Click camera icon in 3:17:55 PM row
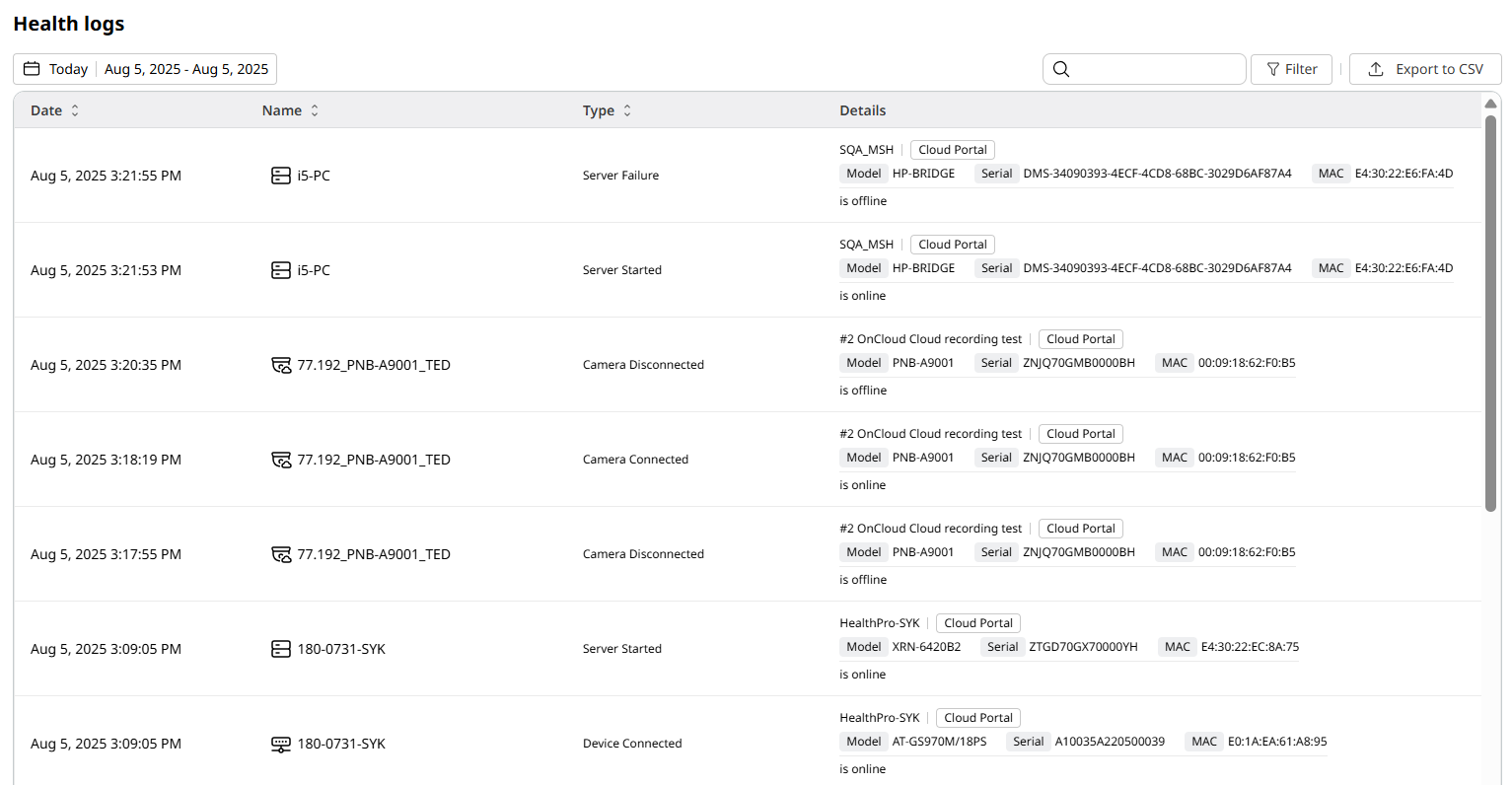1512x785 pixels. point(281,554)
